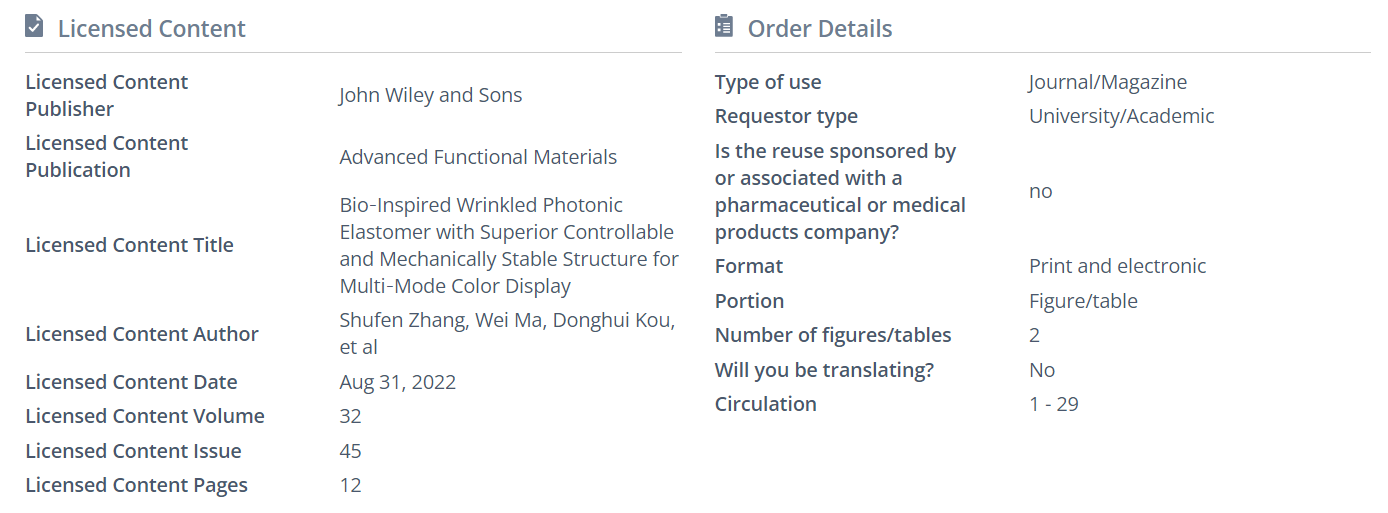Image resolution: width=1388 pixels, height=513 pixels.
Task: Click the Advanced Functional Materials publication name
Action: (478, 157)
